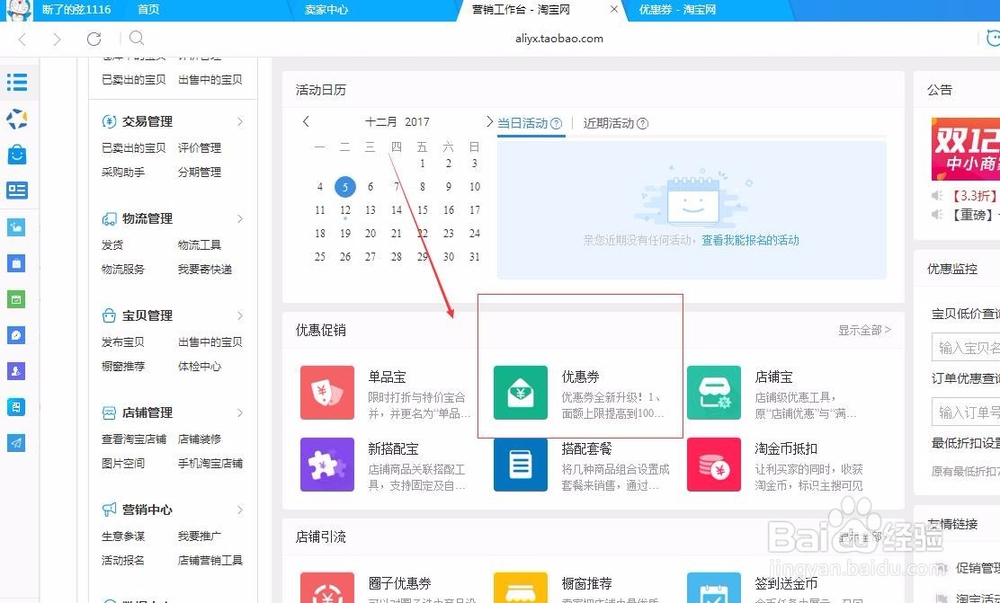Click the green calendar sidebar icon
The width and height of the screenshot is (1000, 603).
coord(17,299)
